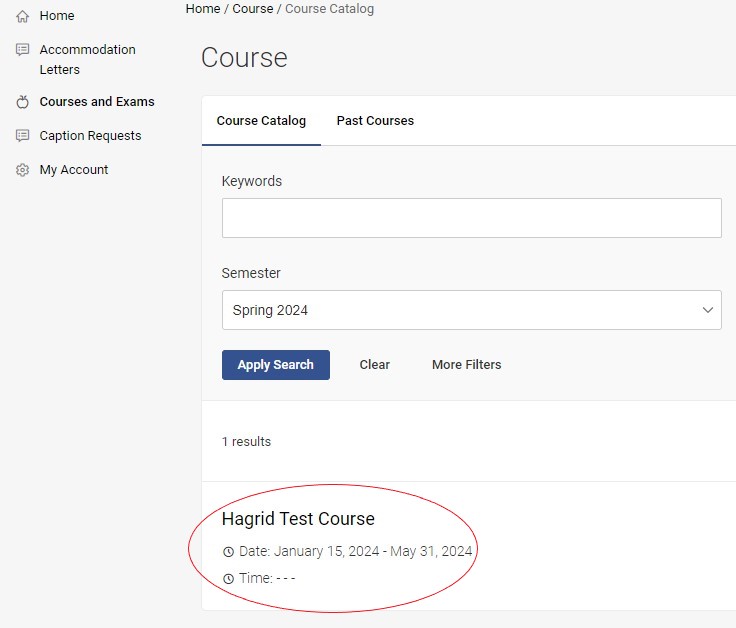Screen dimensions: 736x628
Task: Click the Home breadcrumb link
Action: [x=203, y=8]
